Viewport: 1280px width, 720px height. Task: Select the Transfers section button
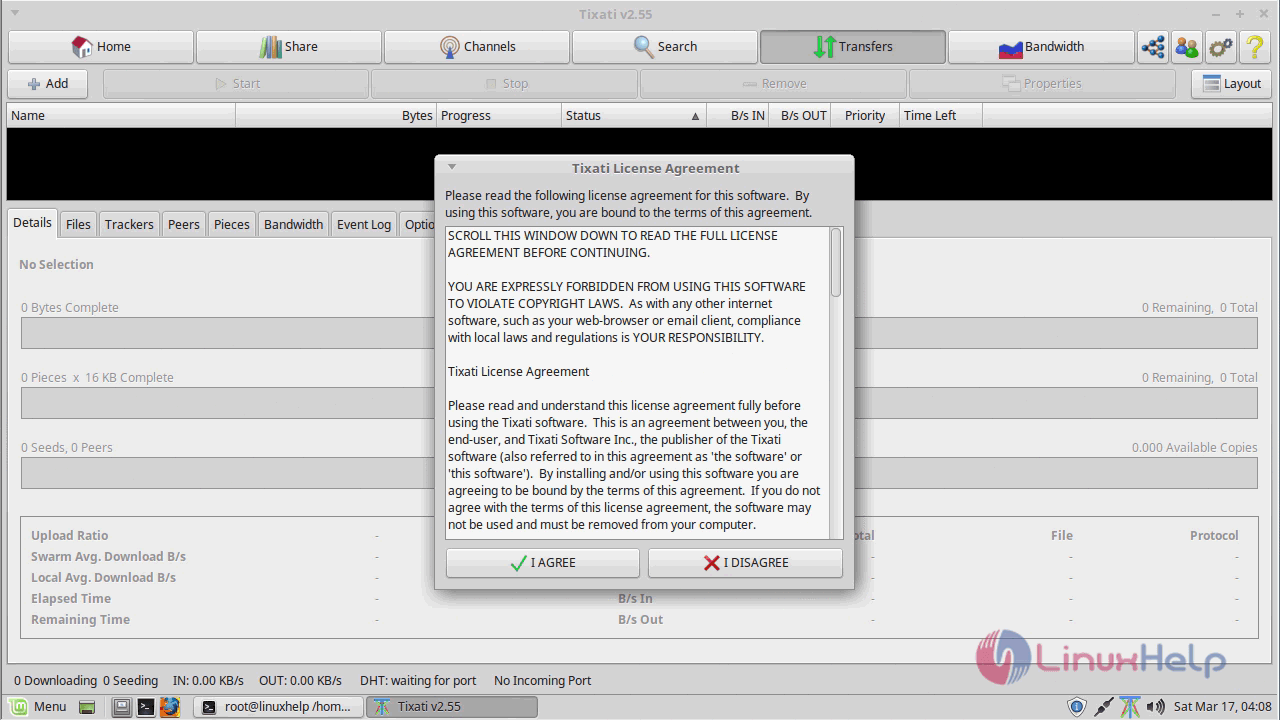pos(853,47)
